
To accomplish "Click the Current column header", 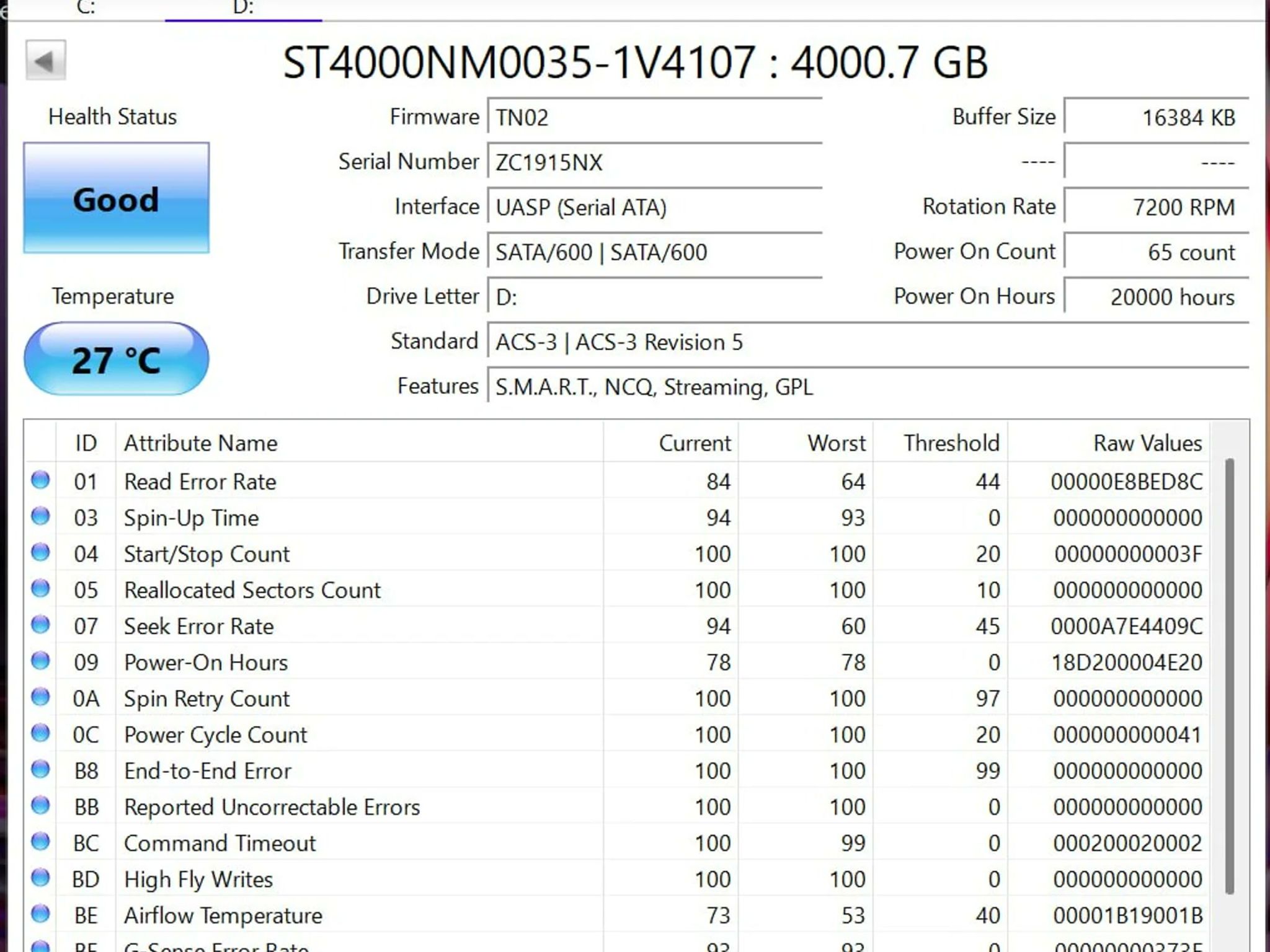I will 670,443.
